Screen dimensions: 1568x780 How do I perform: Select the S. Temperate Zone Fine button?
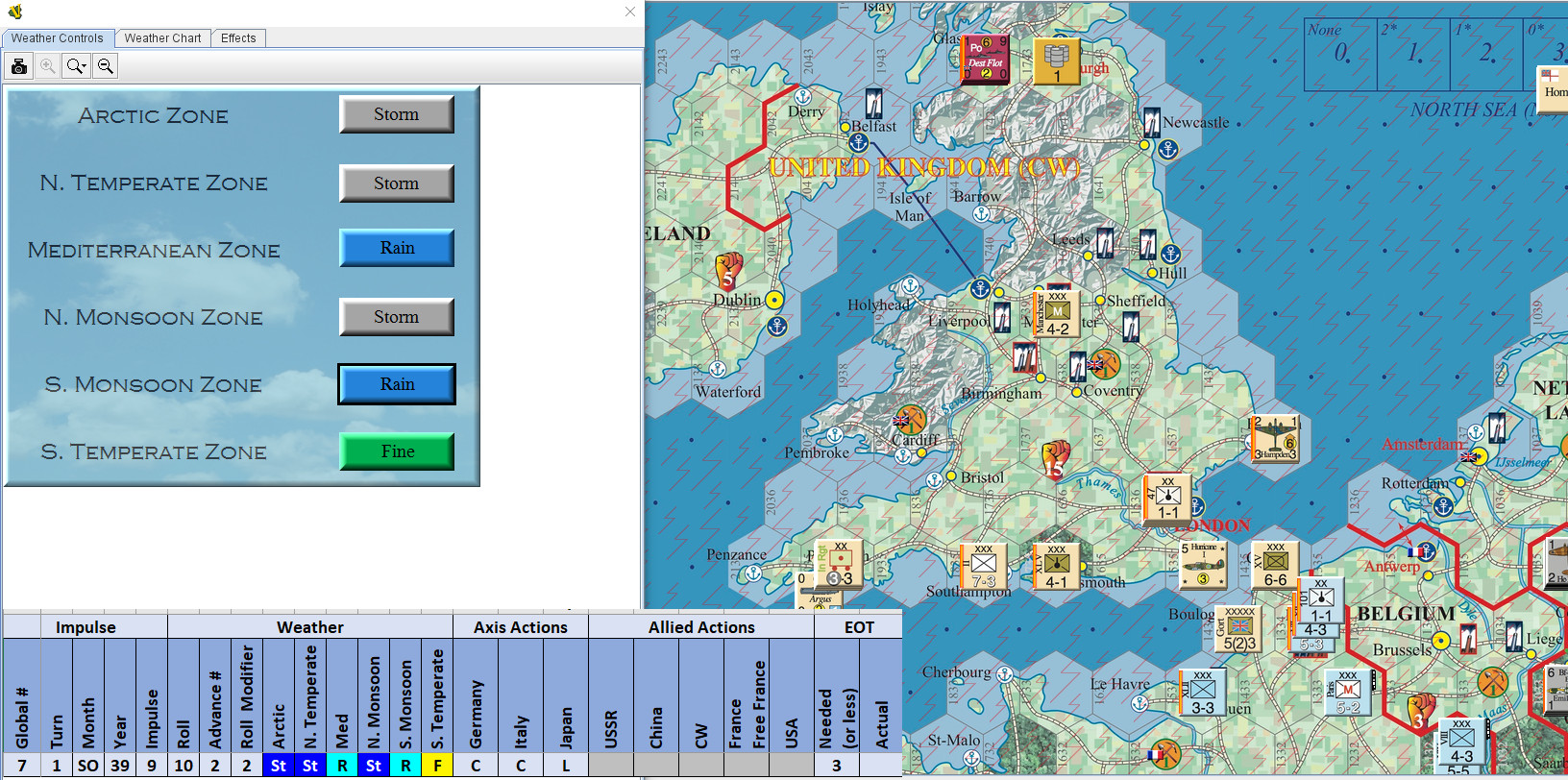pos(396,451)
